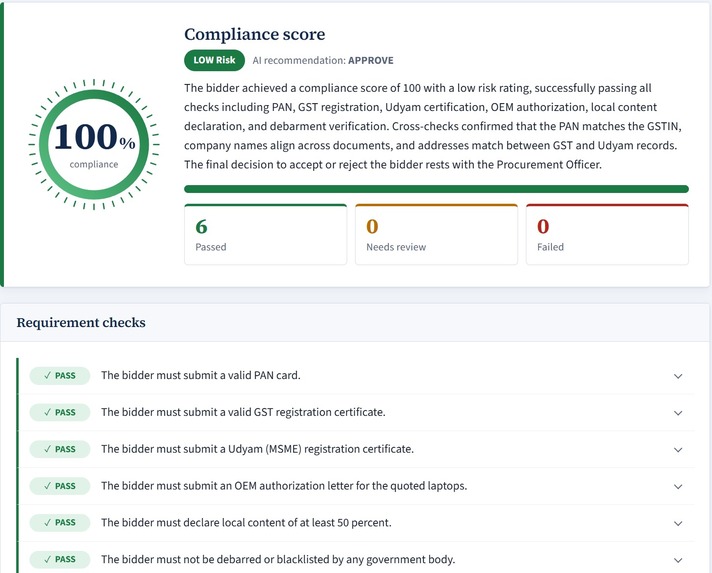Open the 6 Passed summary card
Viewport: 712px width, 573px height.
tap(266, 234)
